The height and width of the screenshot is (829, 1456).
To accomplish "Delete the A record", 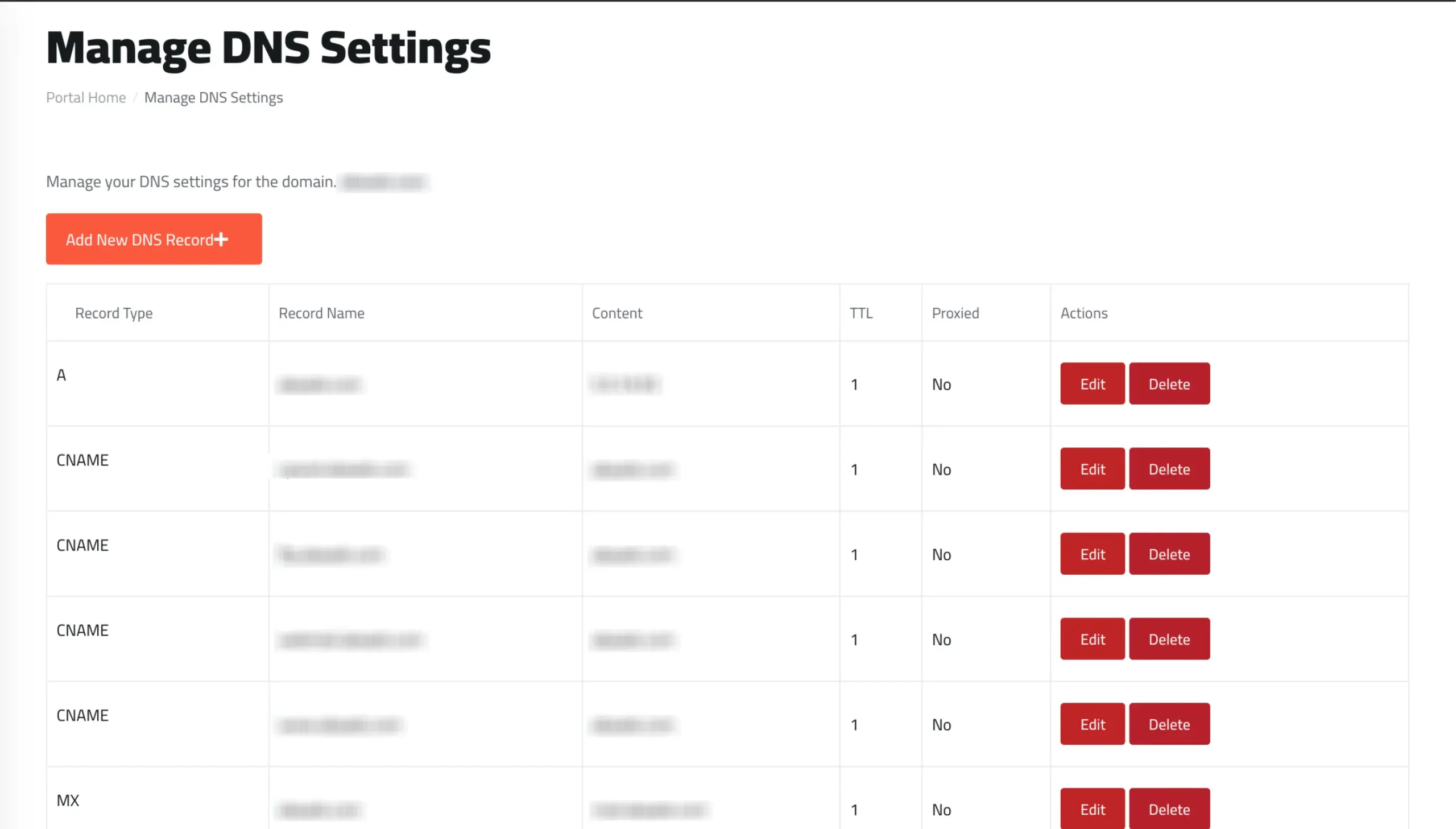I will click(x=1169, y=383).
